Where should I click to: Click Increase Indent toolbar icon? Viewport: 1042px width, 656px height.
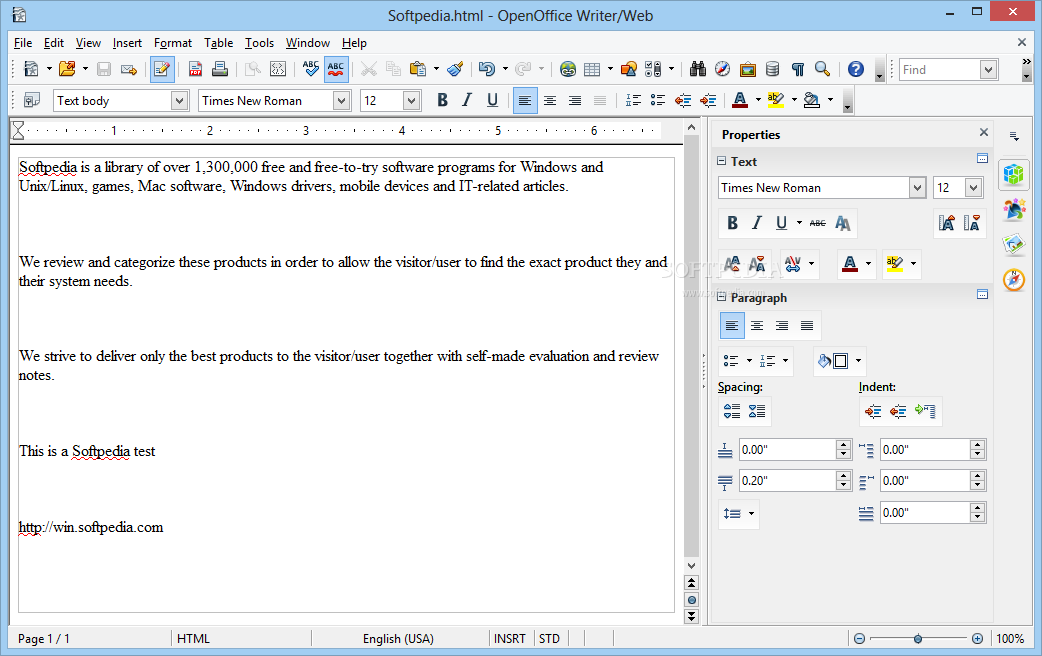pyautogui.click(x=708, y=100)
